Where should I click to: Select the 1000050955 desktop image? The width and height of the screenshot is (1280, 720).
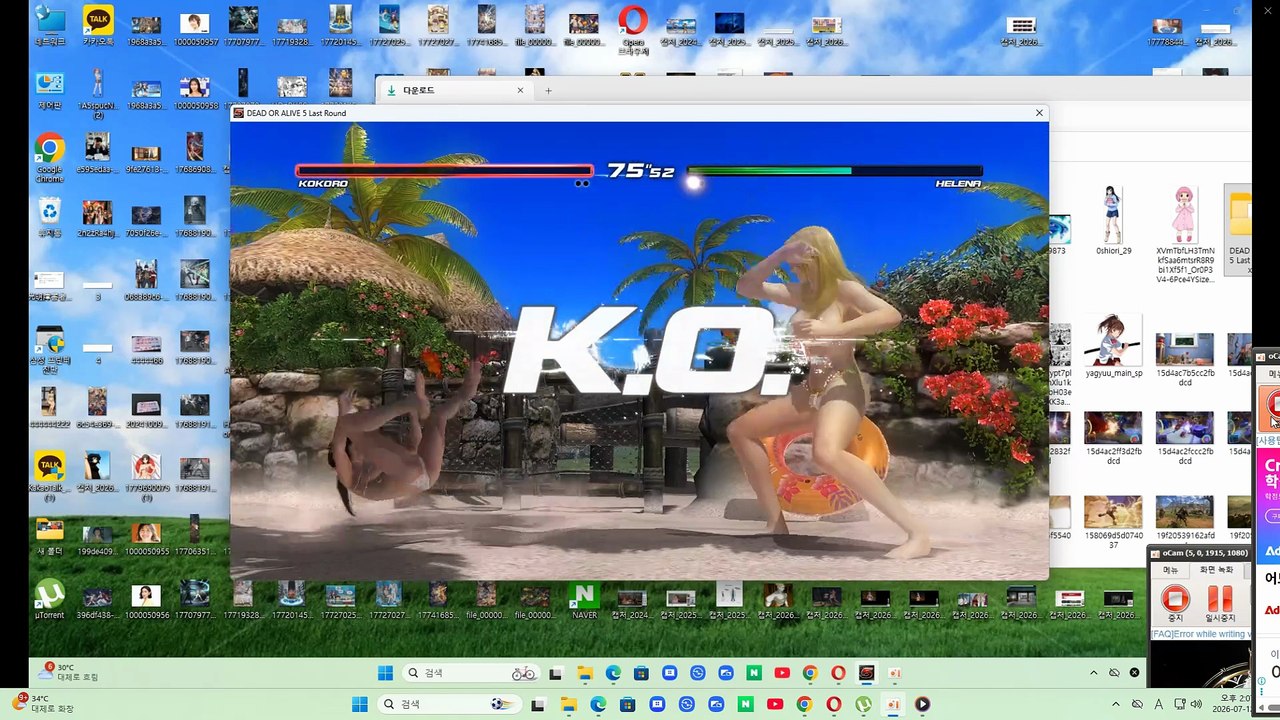tap(146, 537)
